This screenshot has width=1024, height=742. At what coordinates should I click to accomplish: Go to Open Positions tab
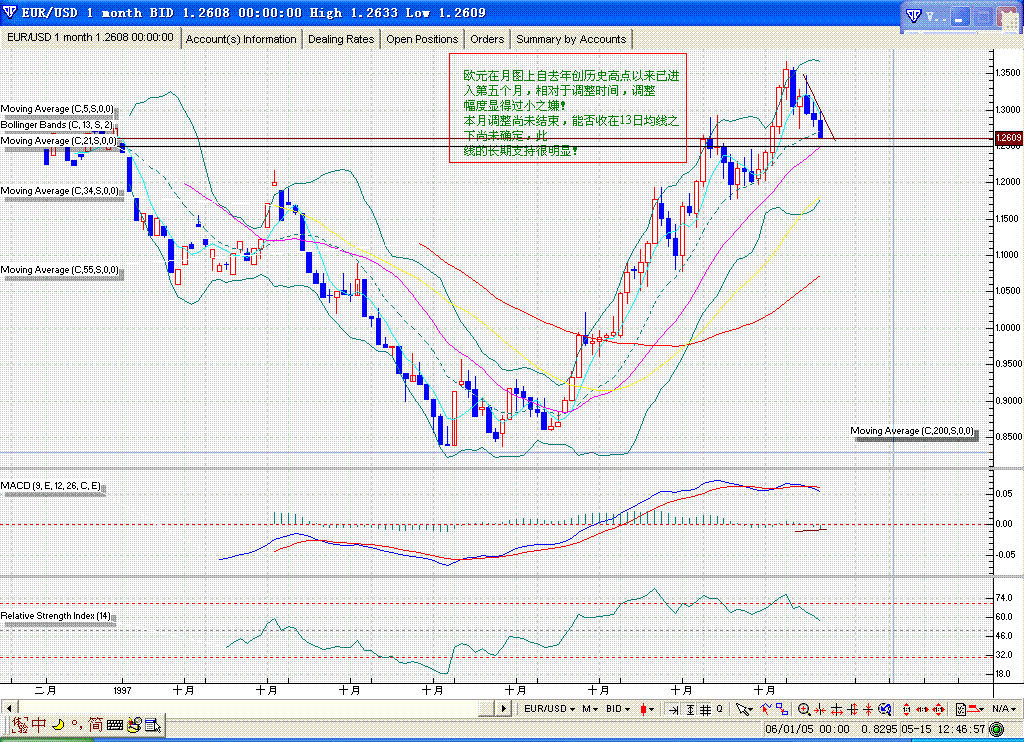click(x=422, y=39)
